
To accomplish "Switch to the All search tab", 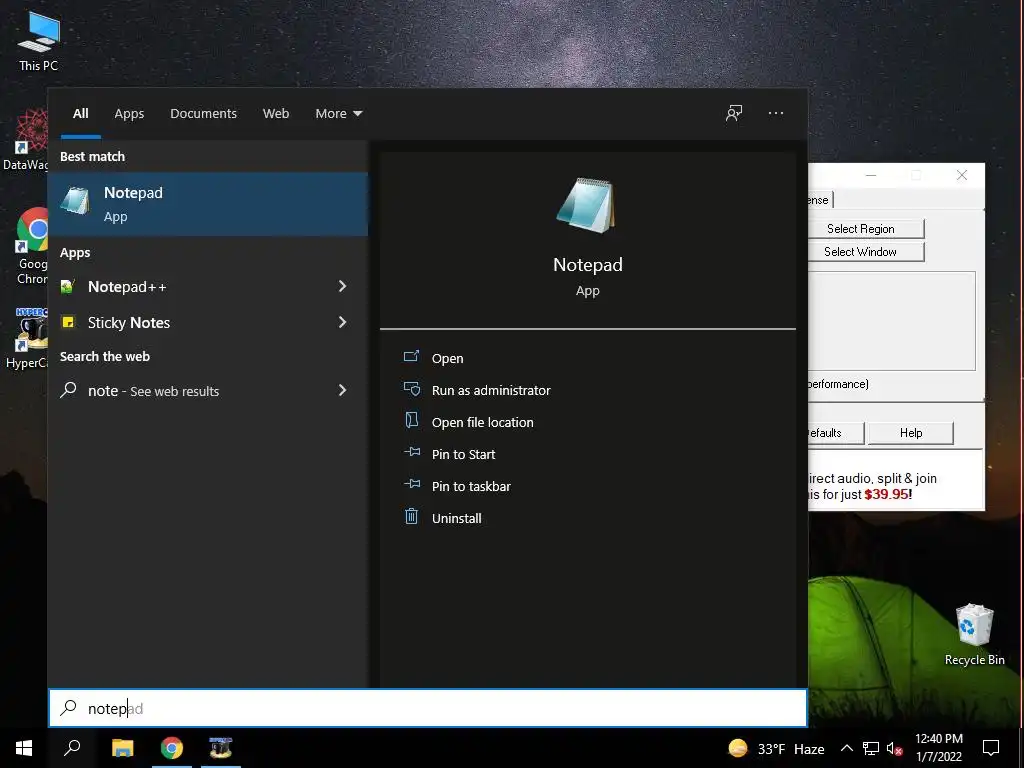I will 80,114.
